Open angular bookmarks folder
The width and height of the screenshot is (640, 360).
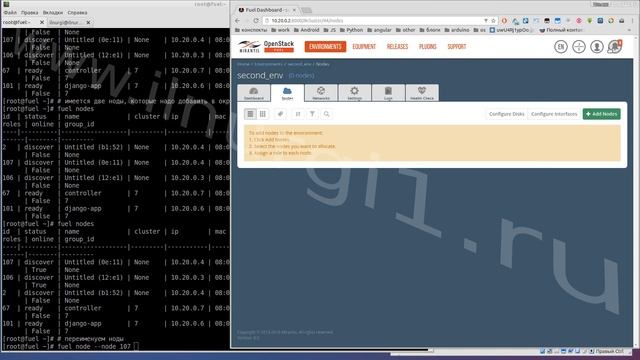point(379,30)
